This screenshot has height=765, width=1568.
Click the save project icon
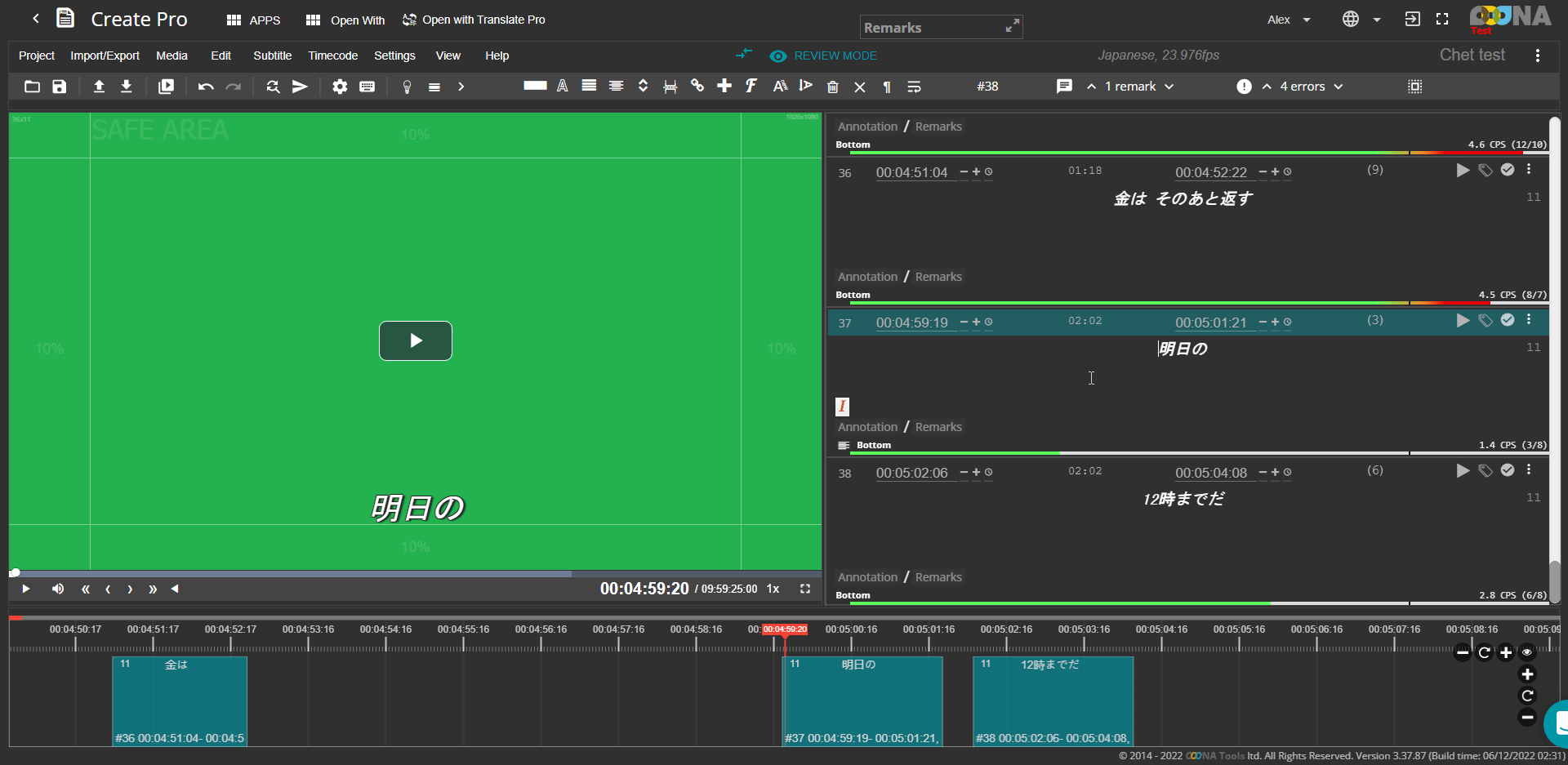[60, 87]
